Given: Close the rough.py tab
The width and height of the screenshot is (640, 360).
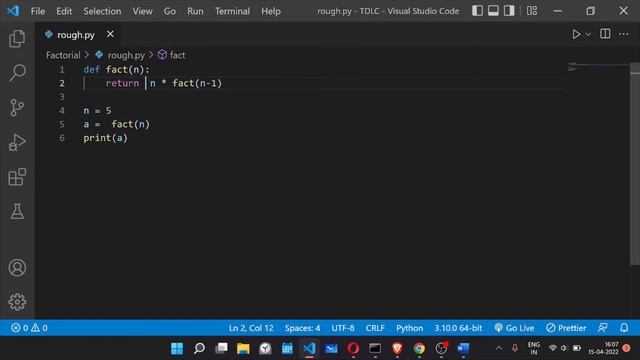Looking at the screenshot, I should coord(110,34).
